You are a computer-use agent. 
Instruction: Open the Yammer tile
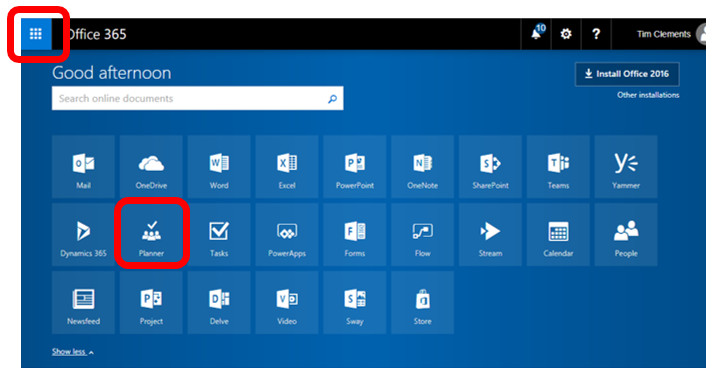point(626,166)
